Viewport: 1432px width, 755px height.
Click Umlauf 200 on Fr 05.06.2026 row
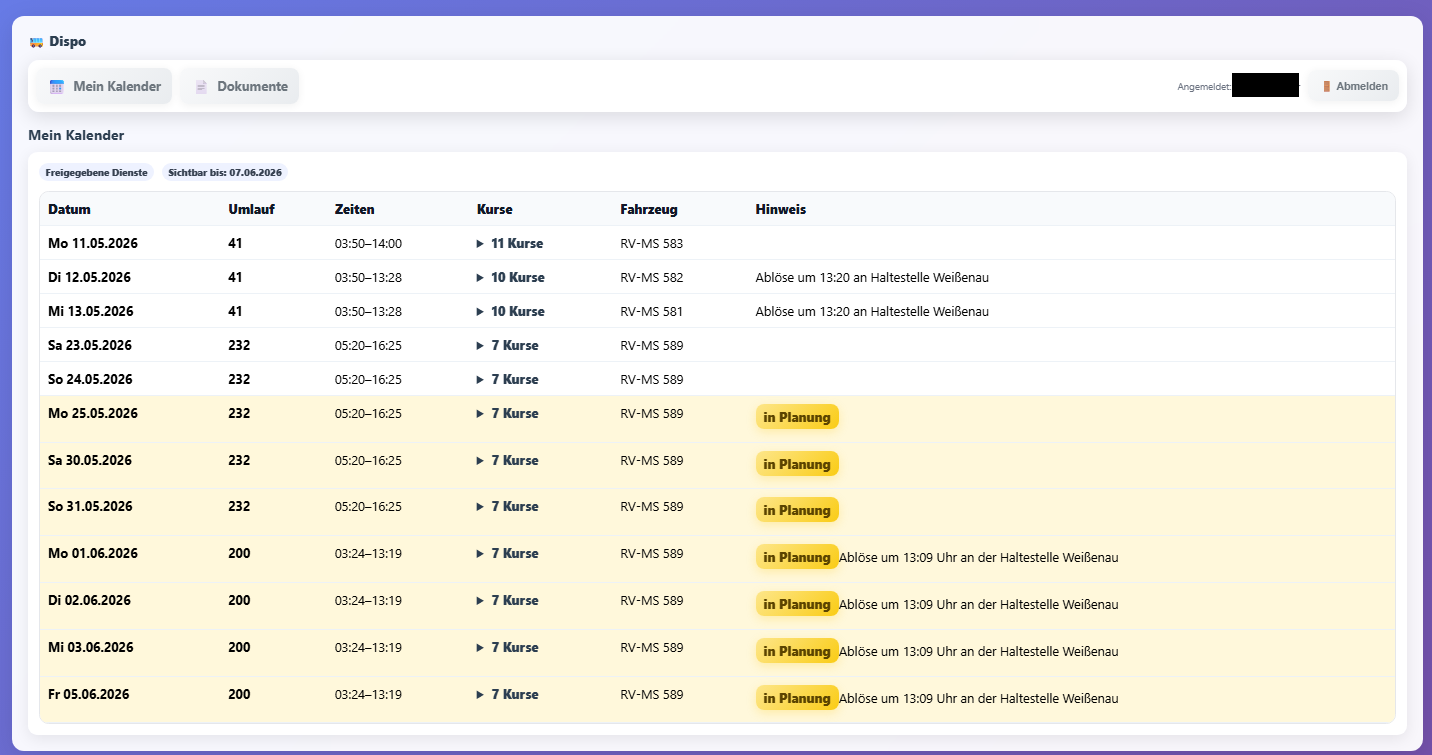(x=239, y=694)
